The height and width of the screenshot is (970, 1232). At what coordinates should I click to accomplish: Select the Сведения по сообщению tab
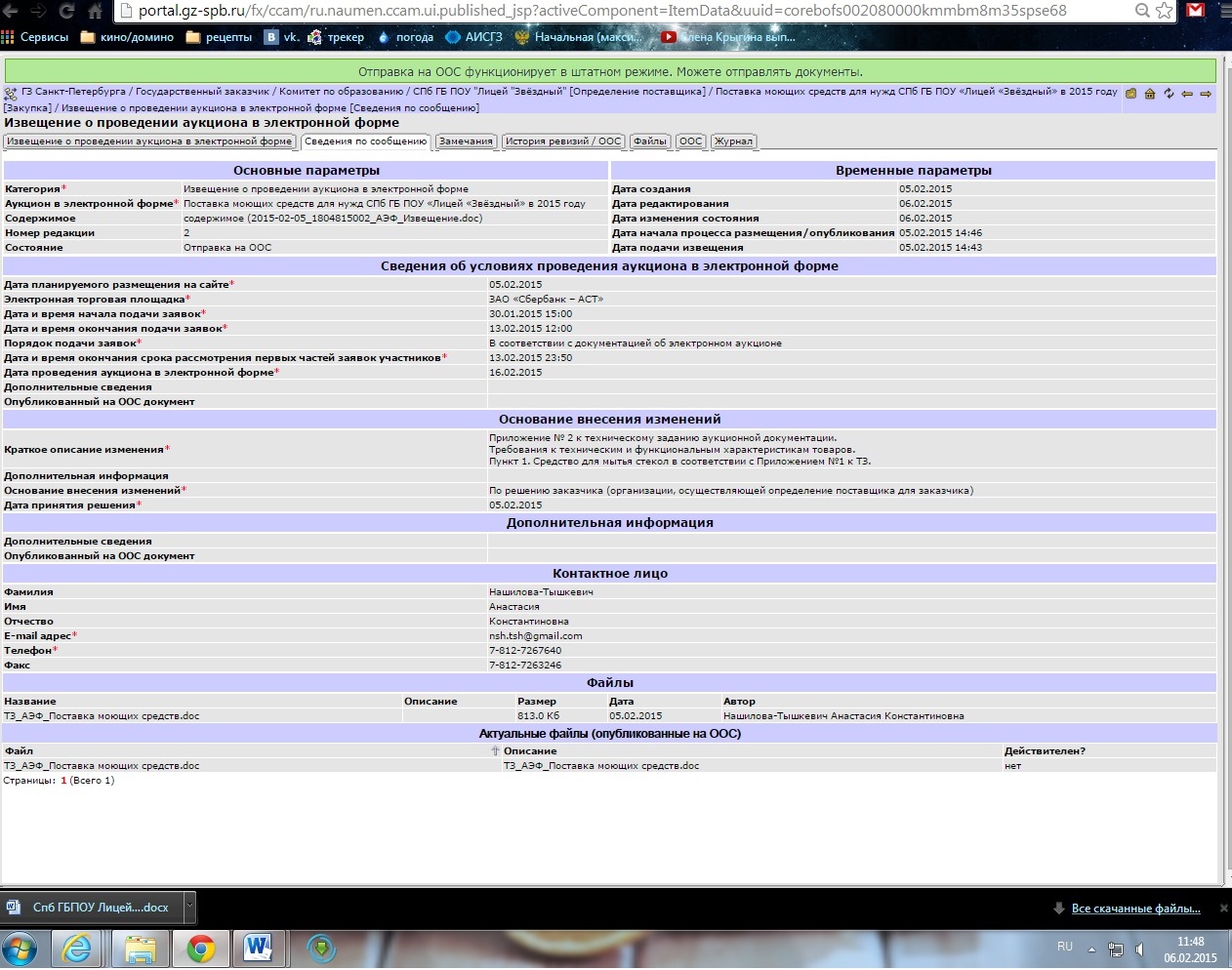[365, 141]
